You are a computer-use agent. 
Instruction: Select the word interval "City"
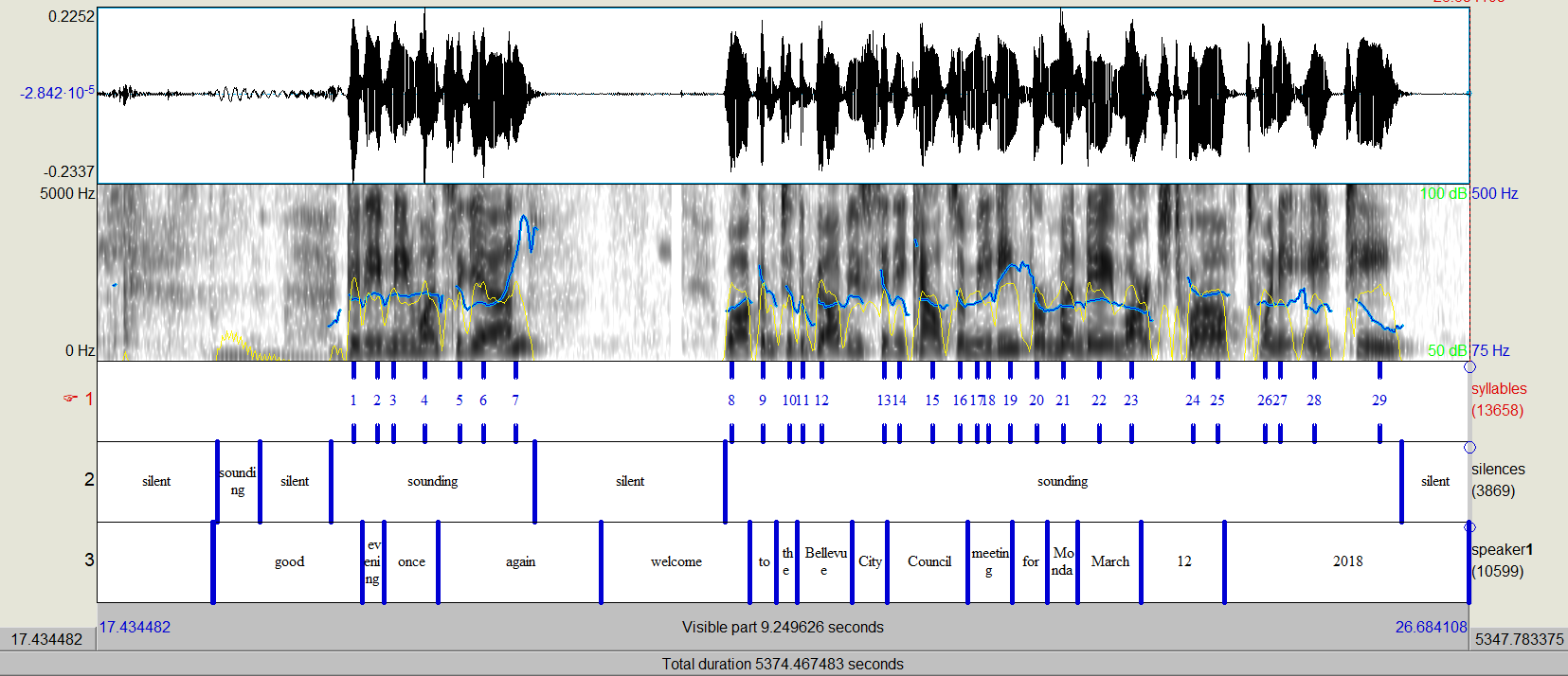(870, 561)
